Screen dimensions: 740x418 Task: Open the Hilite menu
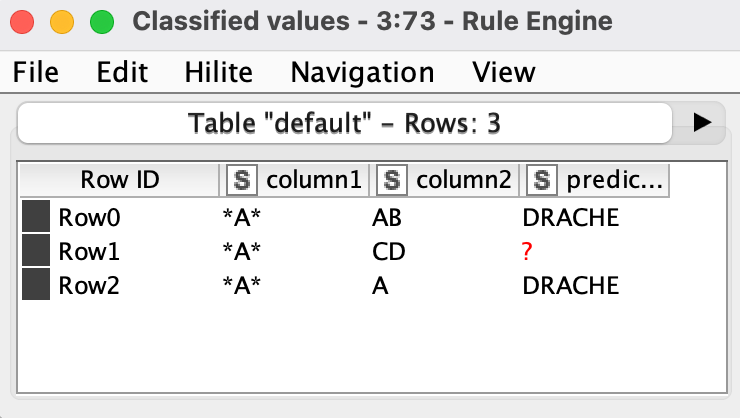(x=219, y=72)
